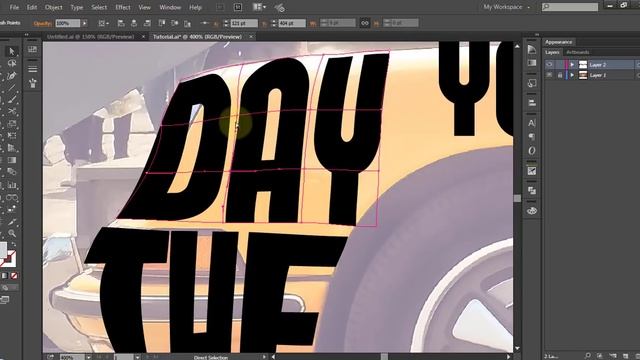This screenshot has width=640, height=360.
Task: Switch to the Appearance panel tab
Action: [558, 42]
